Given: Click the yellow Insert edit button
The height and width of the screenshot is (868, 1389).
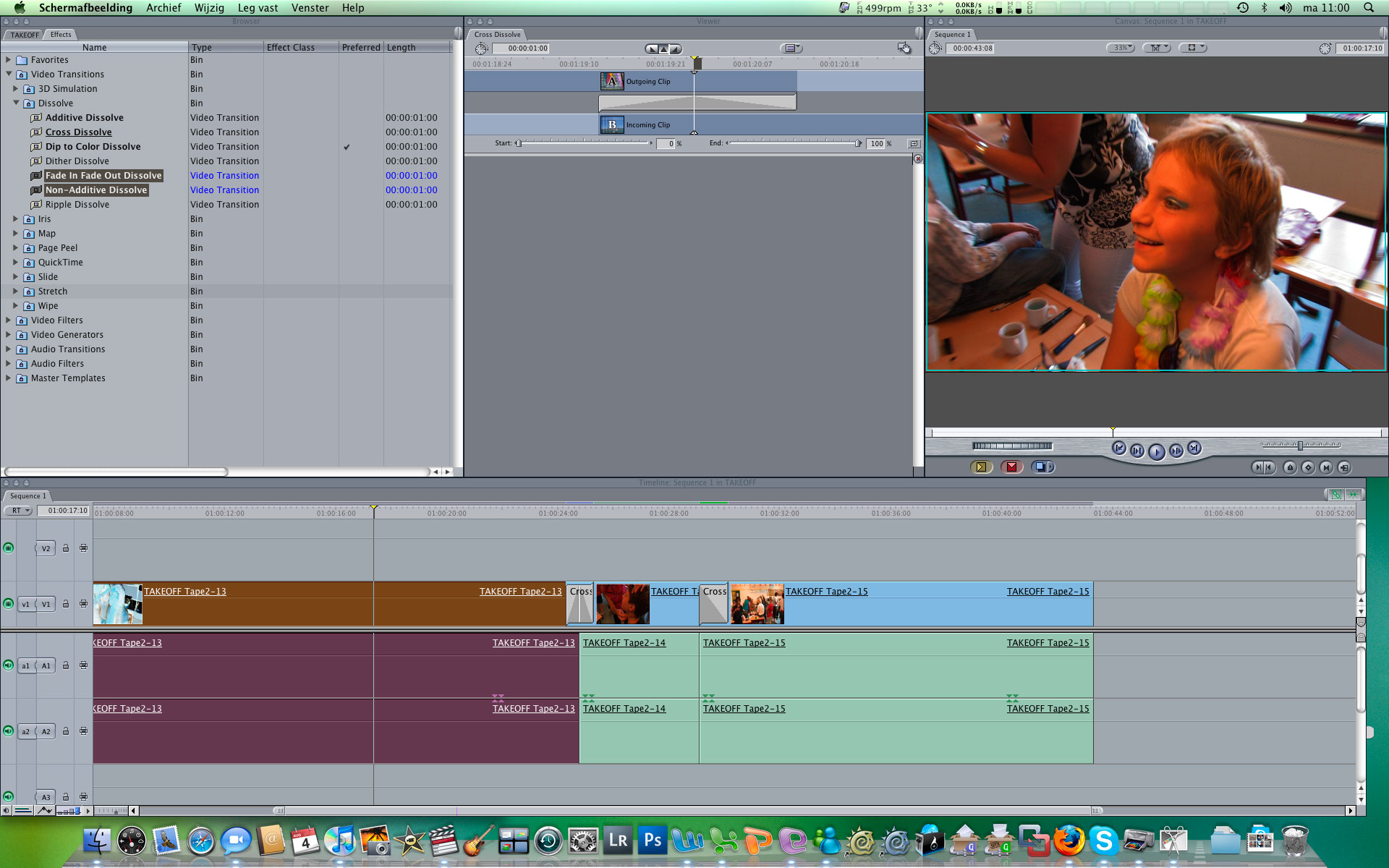Looking at the screenshot, I should point(981,467).
